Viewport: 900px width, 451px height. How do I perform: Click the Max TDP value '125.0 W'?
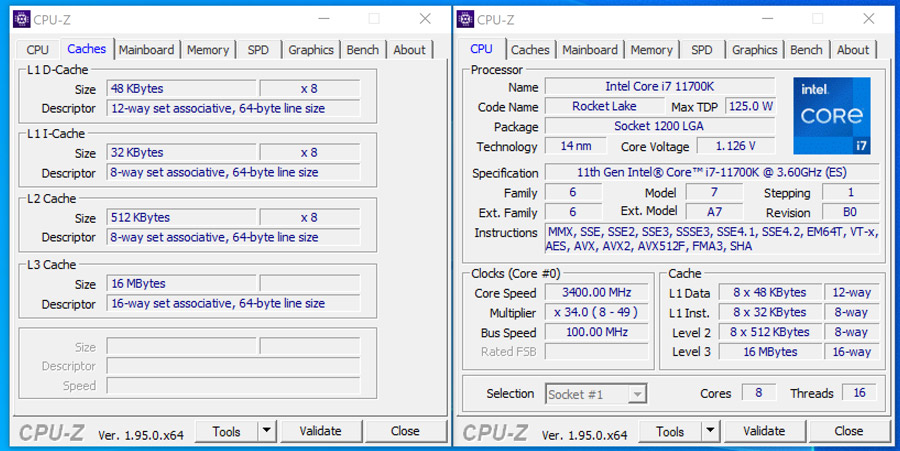751,106
